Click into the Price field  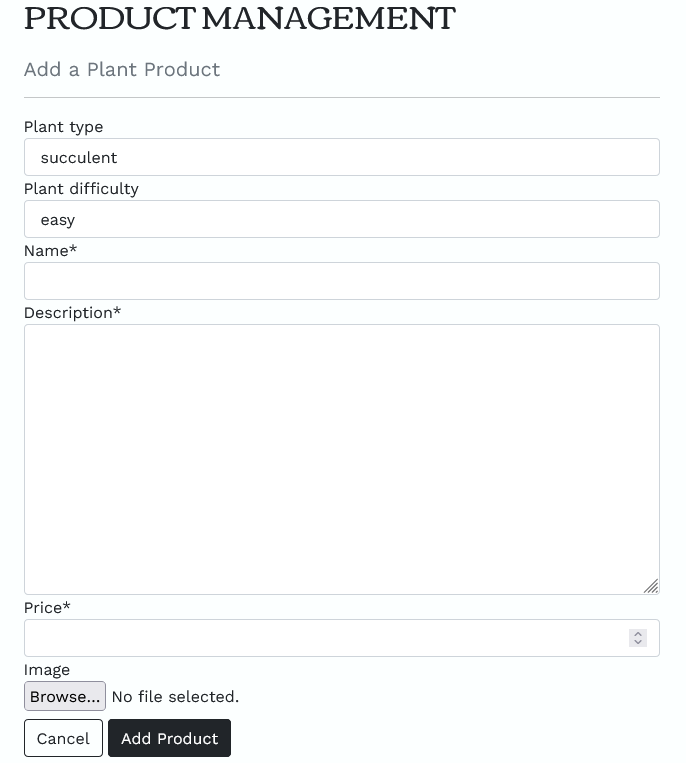tap(320, 638)
